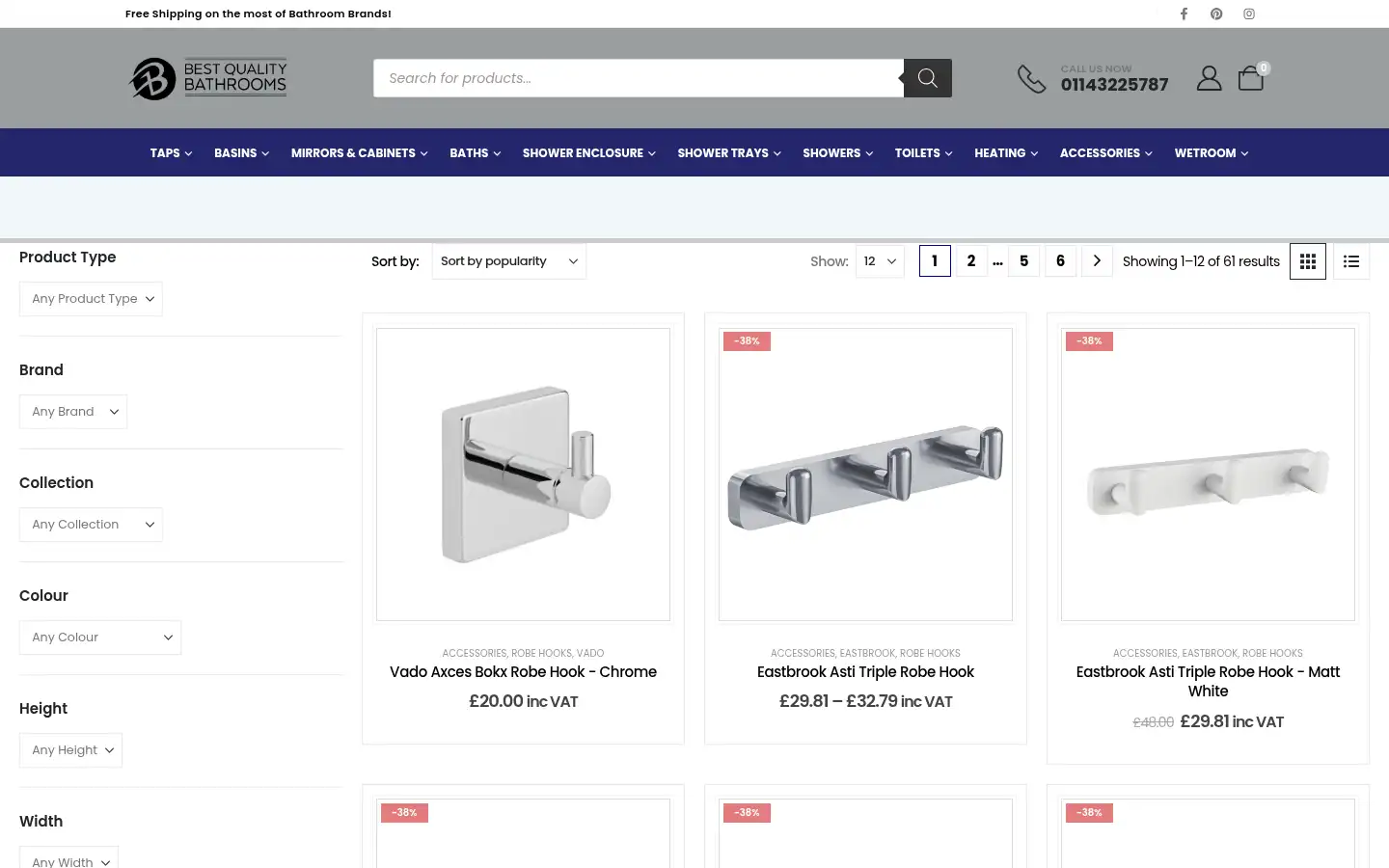The height and width of the screenshot is (868, 1389).
Task: Click Eastbrook Asti Triple Robe Hook title
Action: click(x=865, y=672)
